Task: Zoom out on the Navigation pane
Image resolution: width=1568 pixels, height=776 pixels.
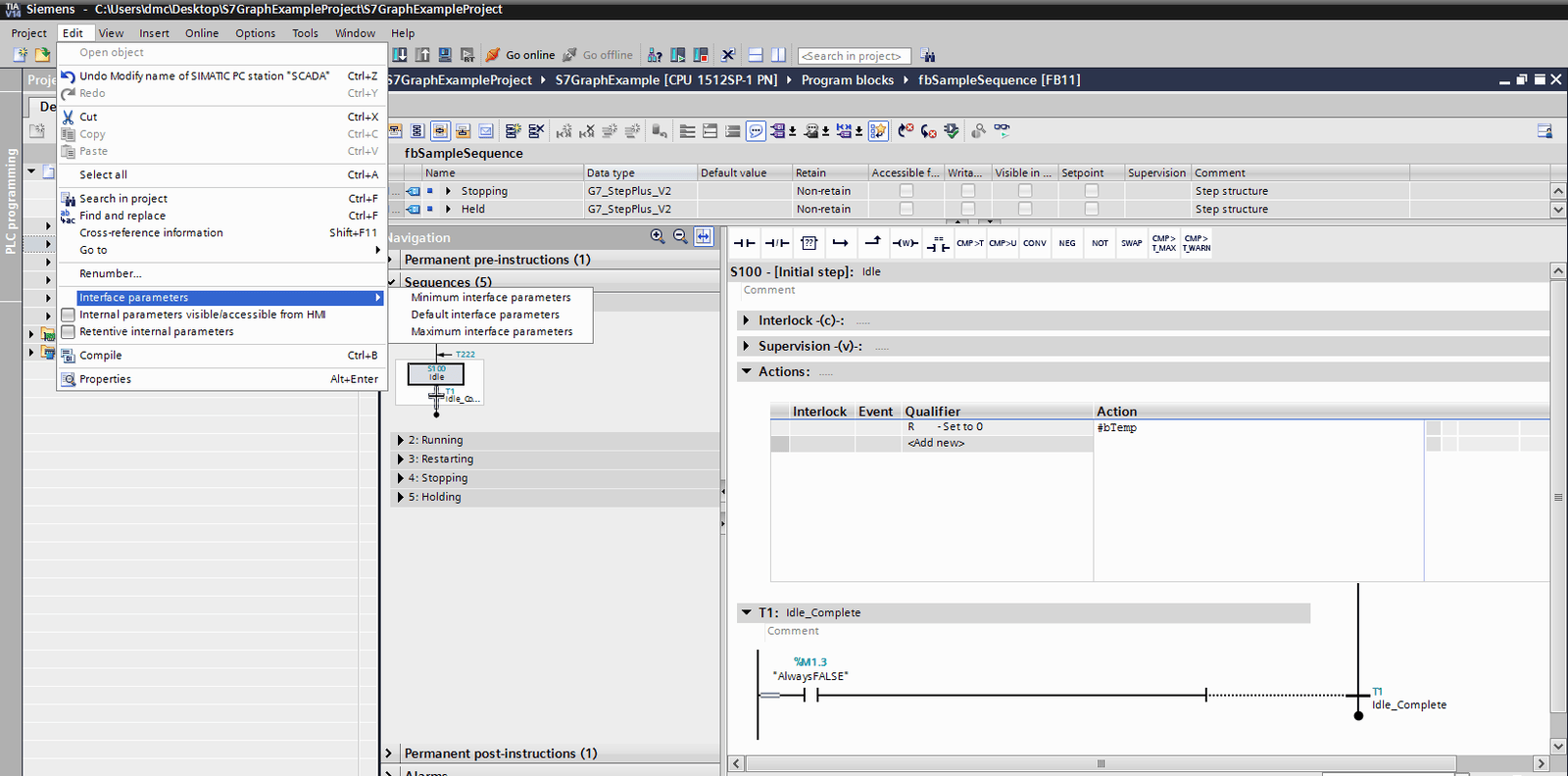Action: click(680, 236)
